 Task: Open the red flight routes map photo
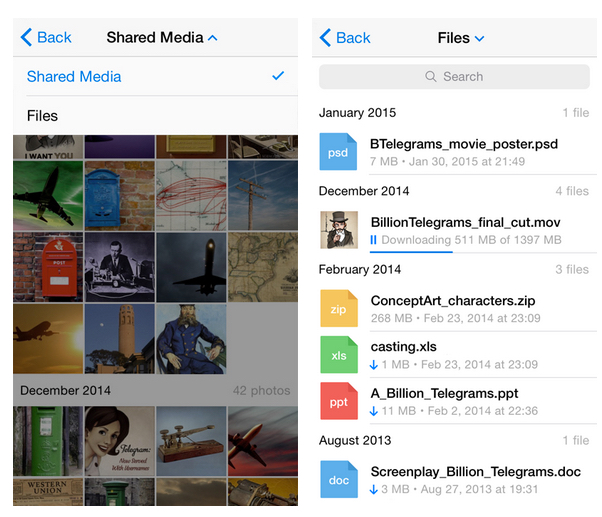191,195
